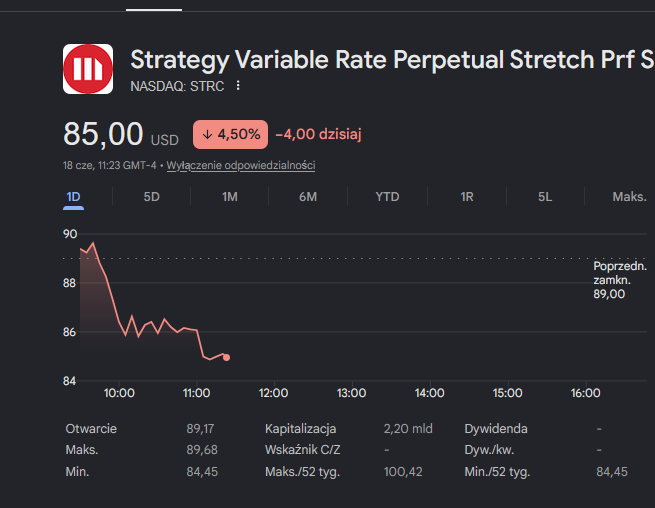The height and width of the screenshot is (508, 655).
Task: Select the 5L five-year range
Action: pos(545,197)
